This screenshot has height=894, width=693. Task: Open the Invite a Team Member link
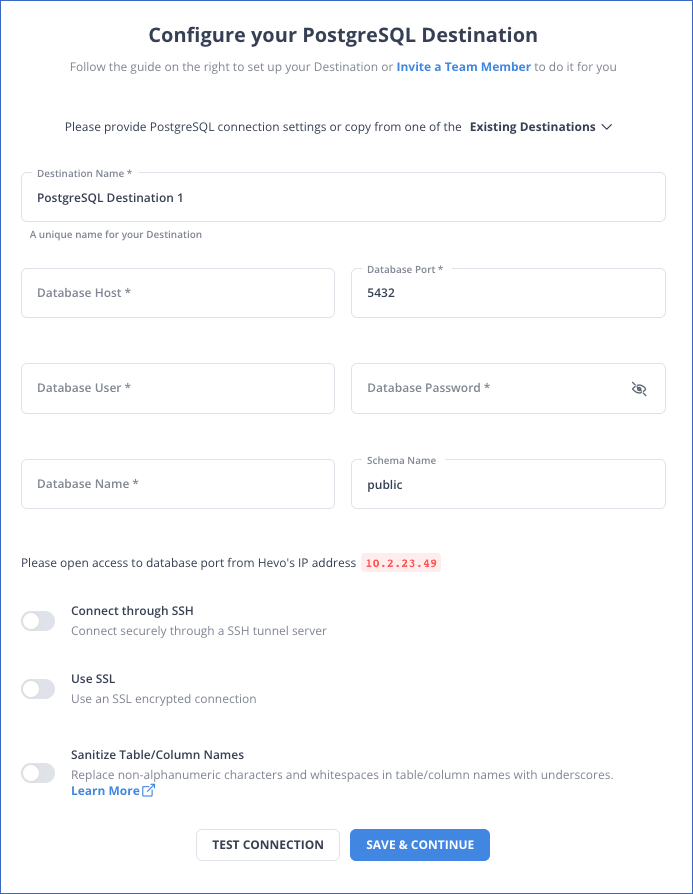[464, 67]
